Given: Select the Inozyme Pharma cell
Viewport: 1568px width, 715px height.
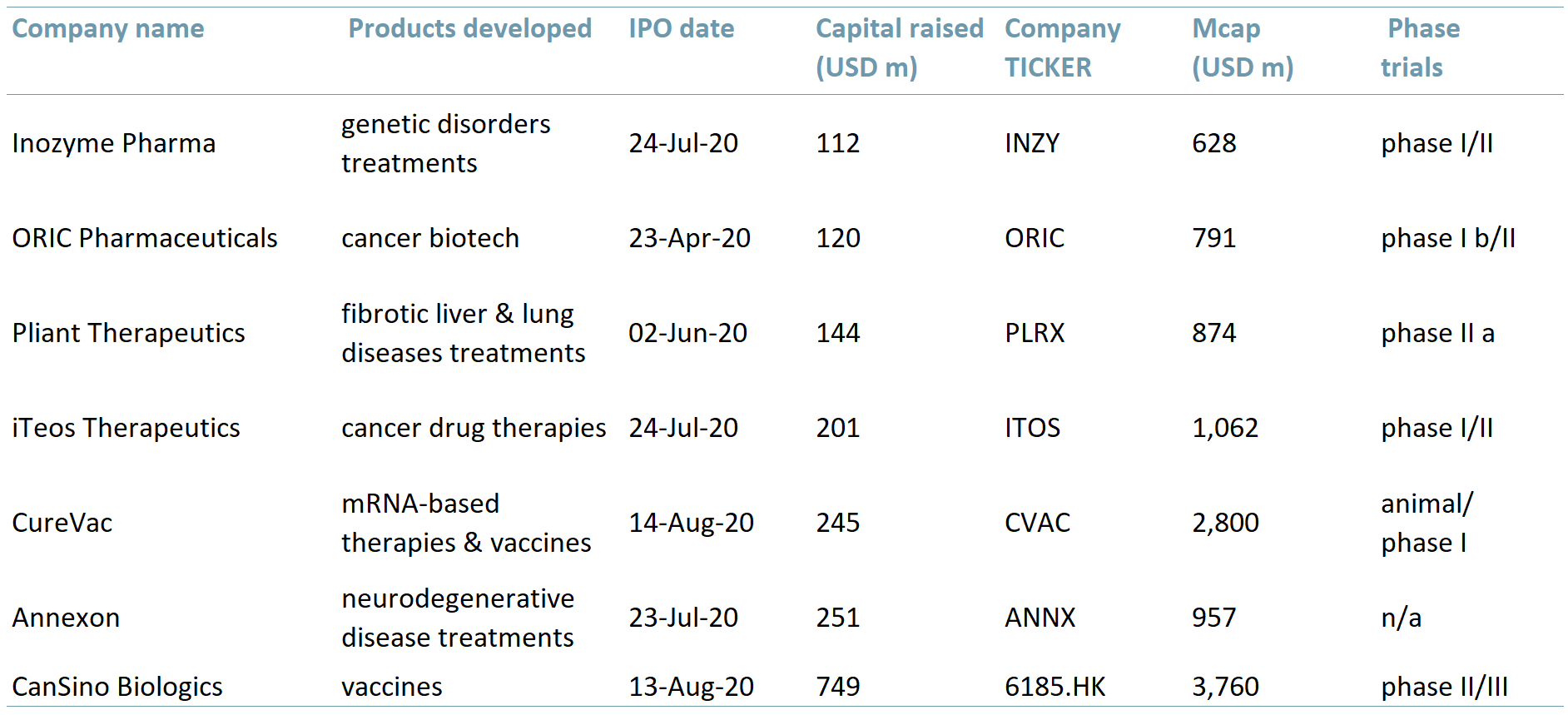Looking at the screenshot, I should (x=114, y=143).
